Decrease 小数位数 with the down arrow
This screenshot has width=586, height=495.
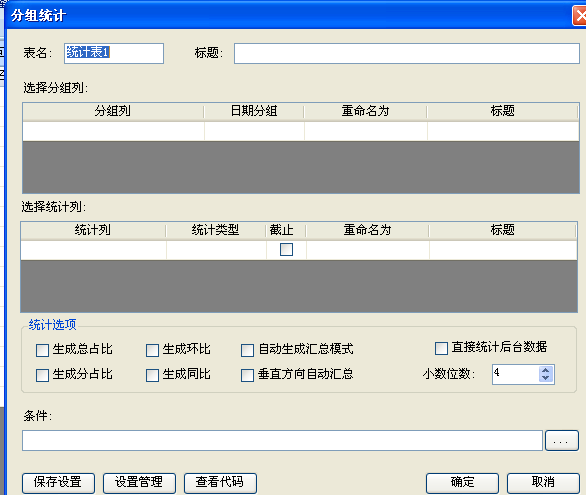tap(546, 378)
